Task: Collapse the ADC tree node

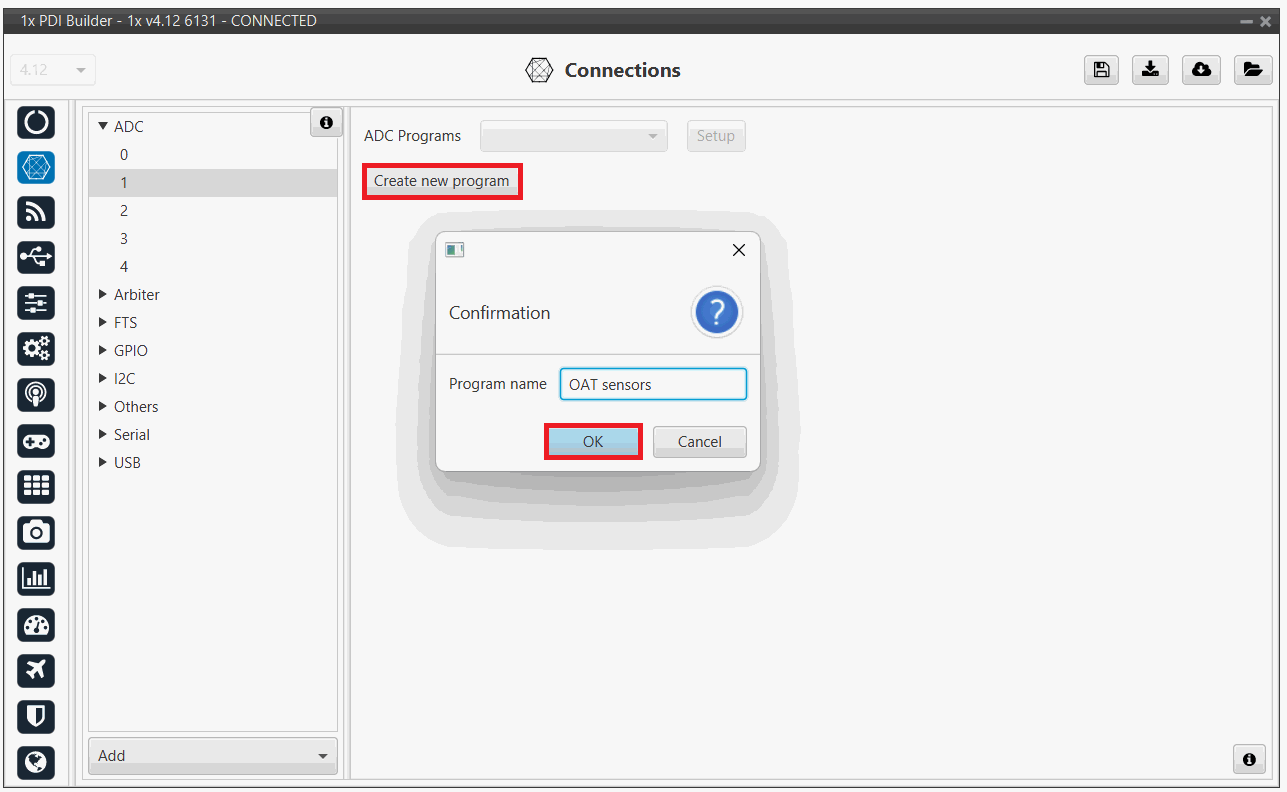Action: tap(103, 127)
